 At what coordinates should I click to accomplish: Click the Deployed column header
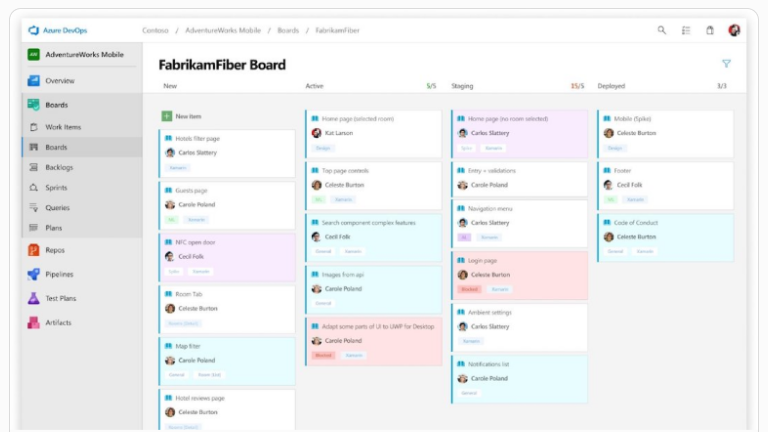click(x=611, y=86)
